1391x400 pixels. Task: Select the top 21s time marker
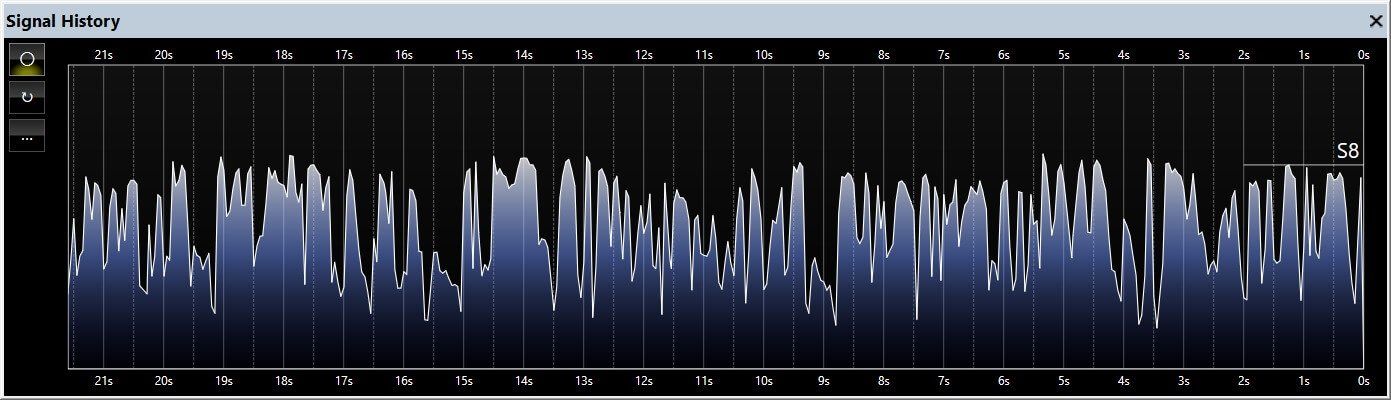[103, 55]
